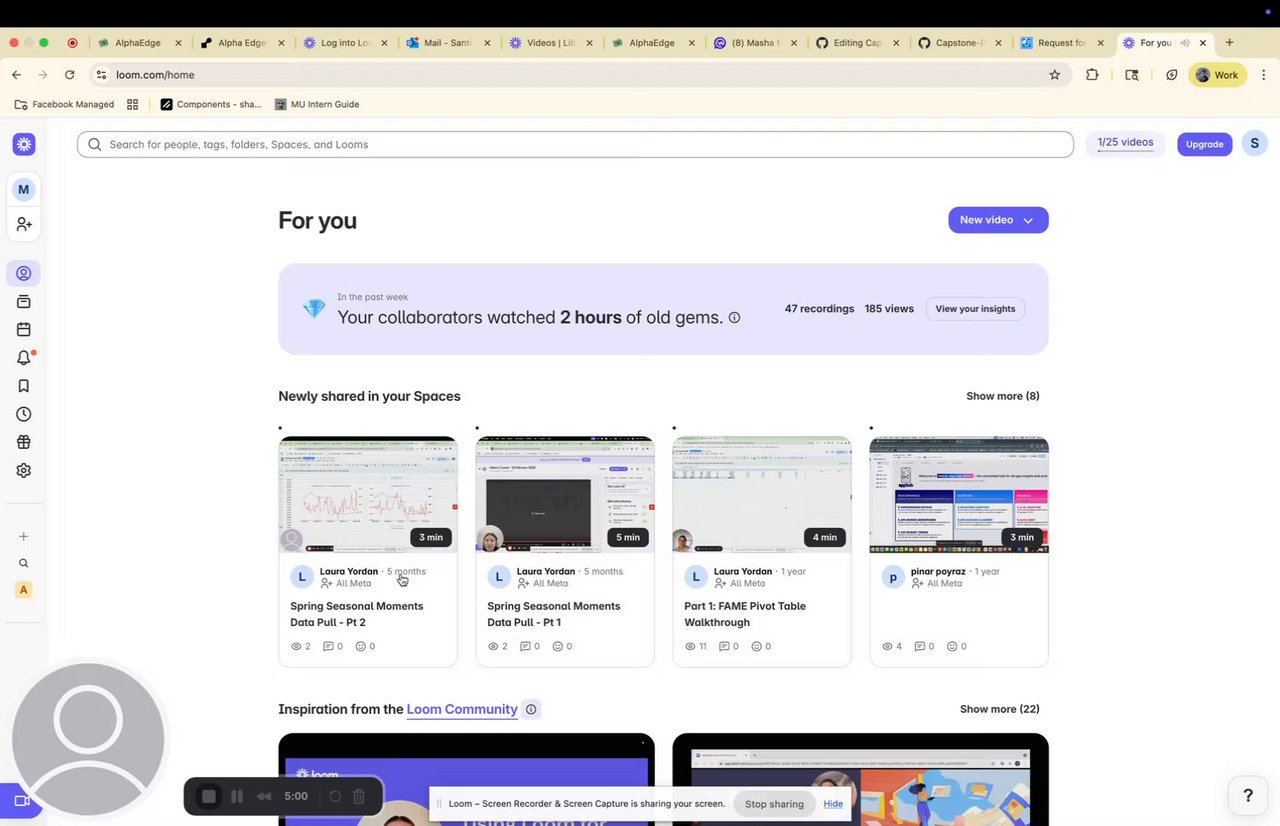This screenshot has width=1280, height=826.
Task: Open Spring Seasonal Moments Pt 2 thumbnail
Action: (x=368, y=494)
